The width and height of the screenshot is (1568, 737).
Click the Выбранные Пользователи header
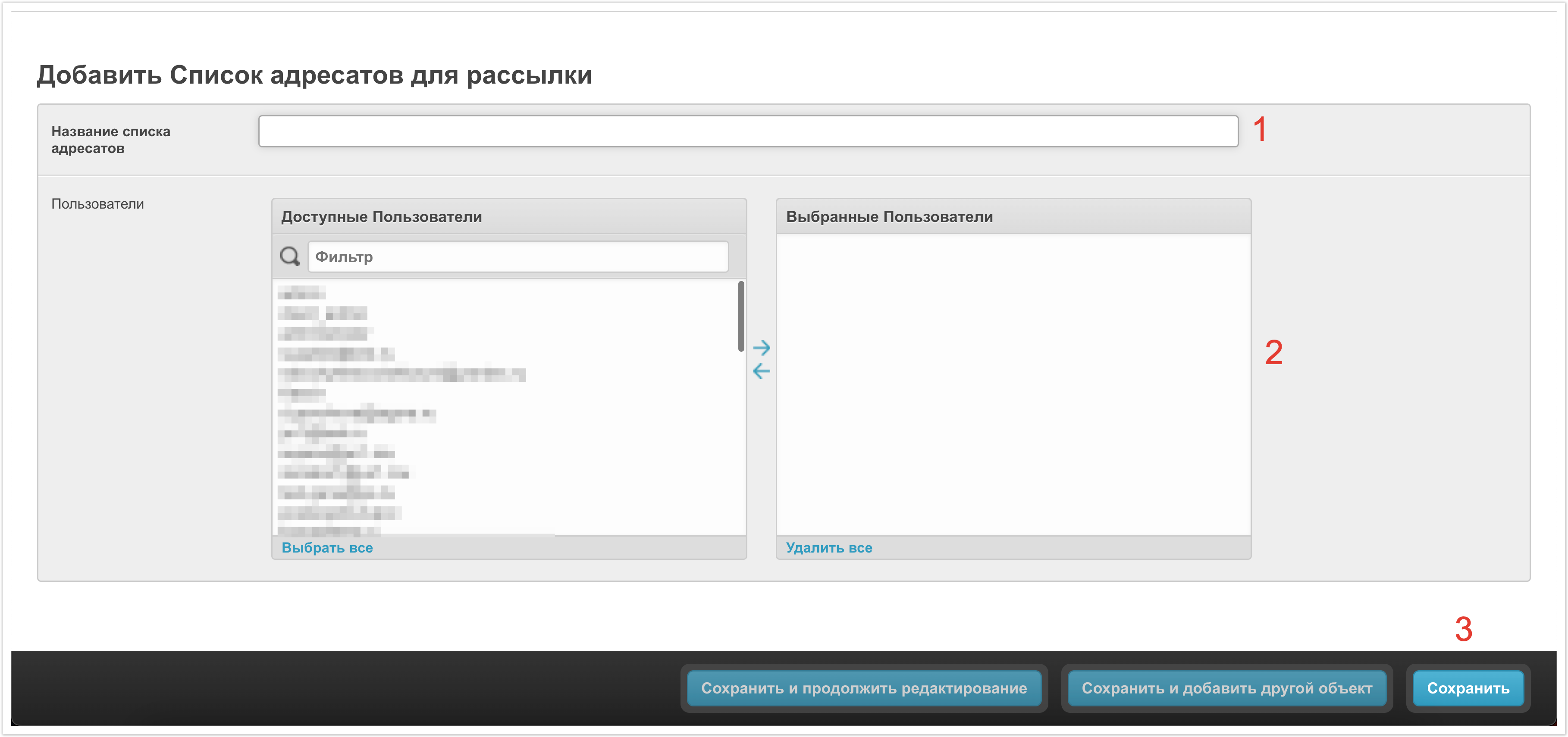coord(889,217)
